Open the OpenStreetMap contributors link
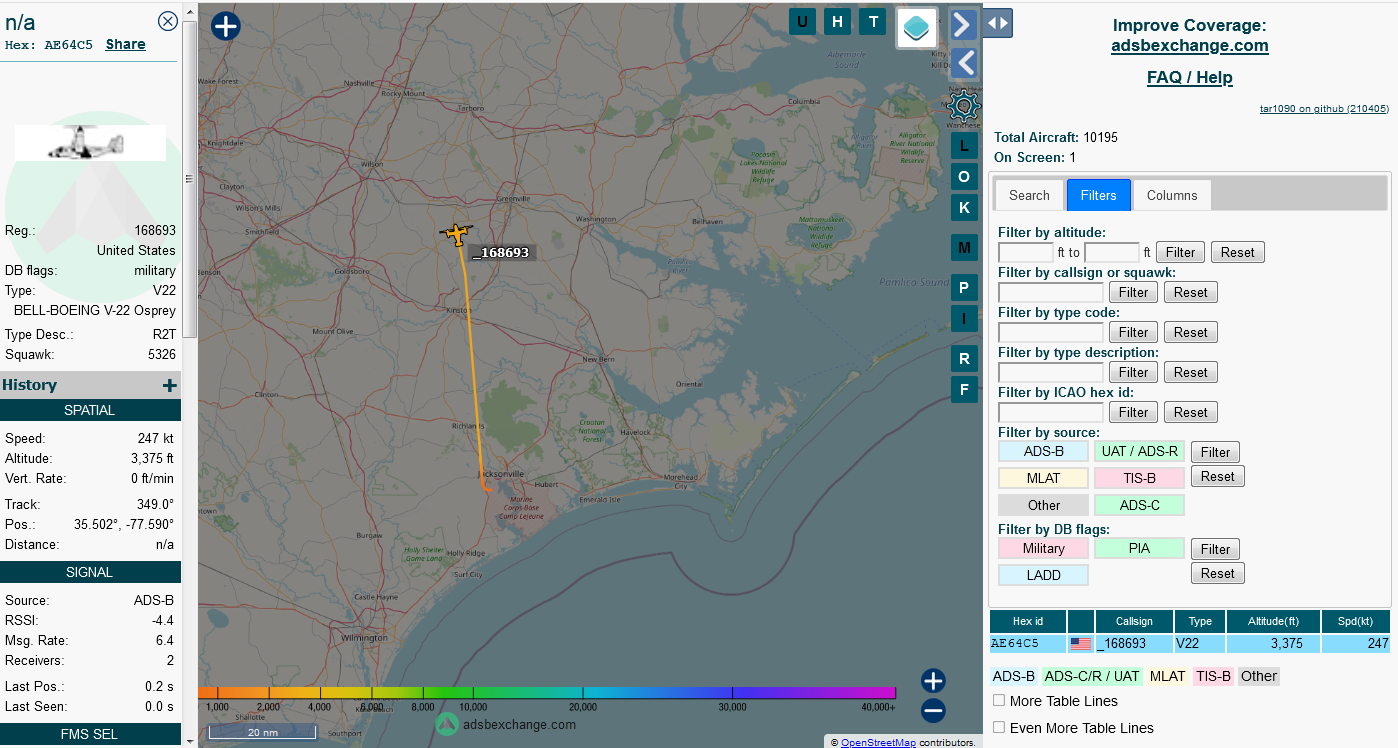Image resolution: width=1398 pixels, height=748 pixels. (x=878, y=742)
